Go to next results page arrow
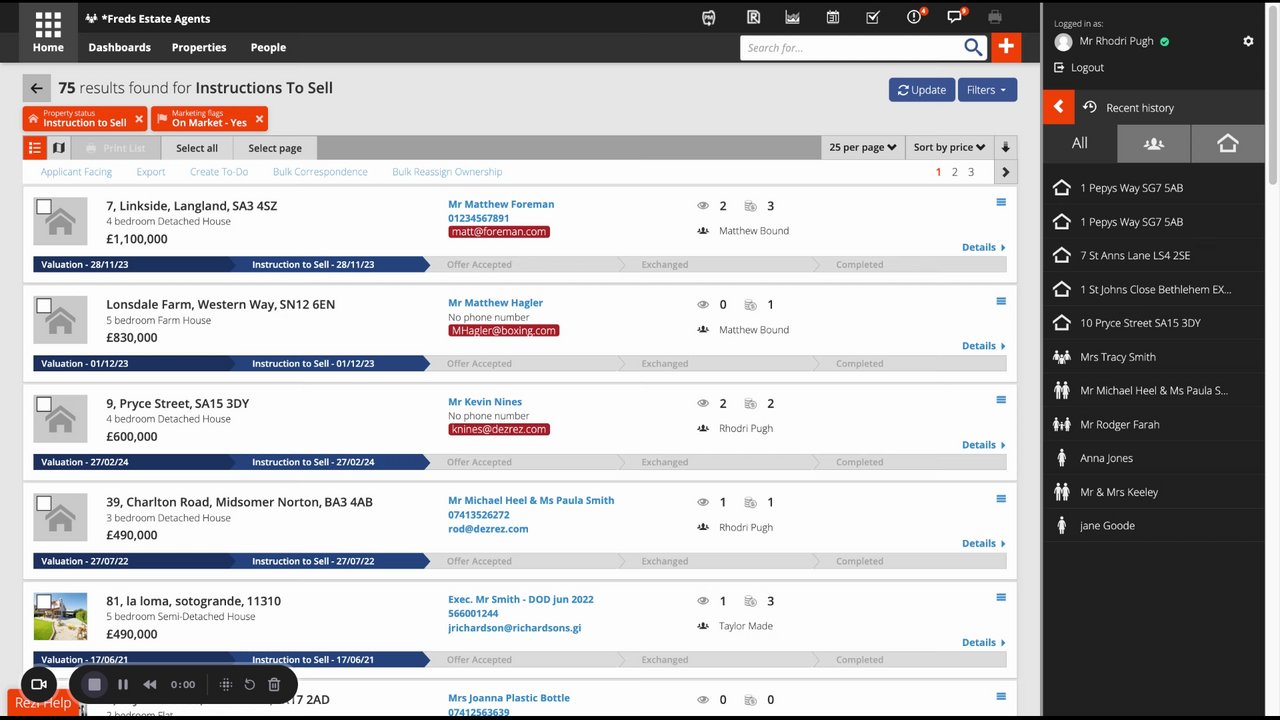 click(1006, 172)
